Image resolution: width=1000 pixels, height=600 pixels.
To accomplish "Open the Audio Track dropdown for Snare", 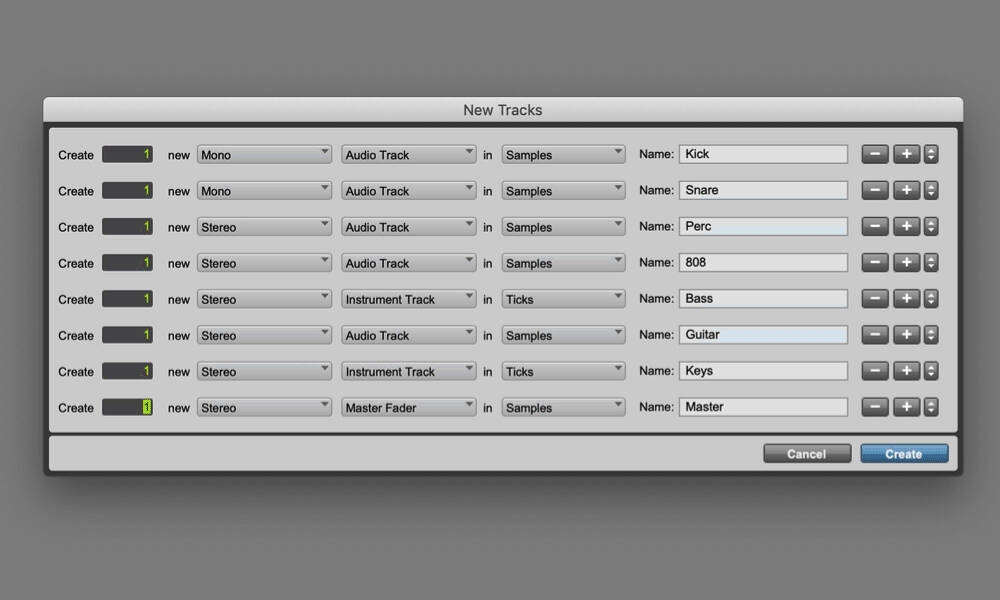I will click(x=408, y=191).
